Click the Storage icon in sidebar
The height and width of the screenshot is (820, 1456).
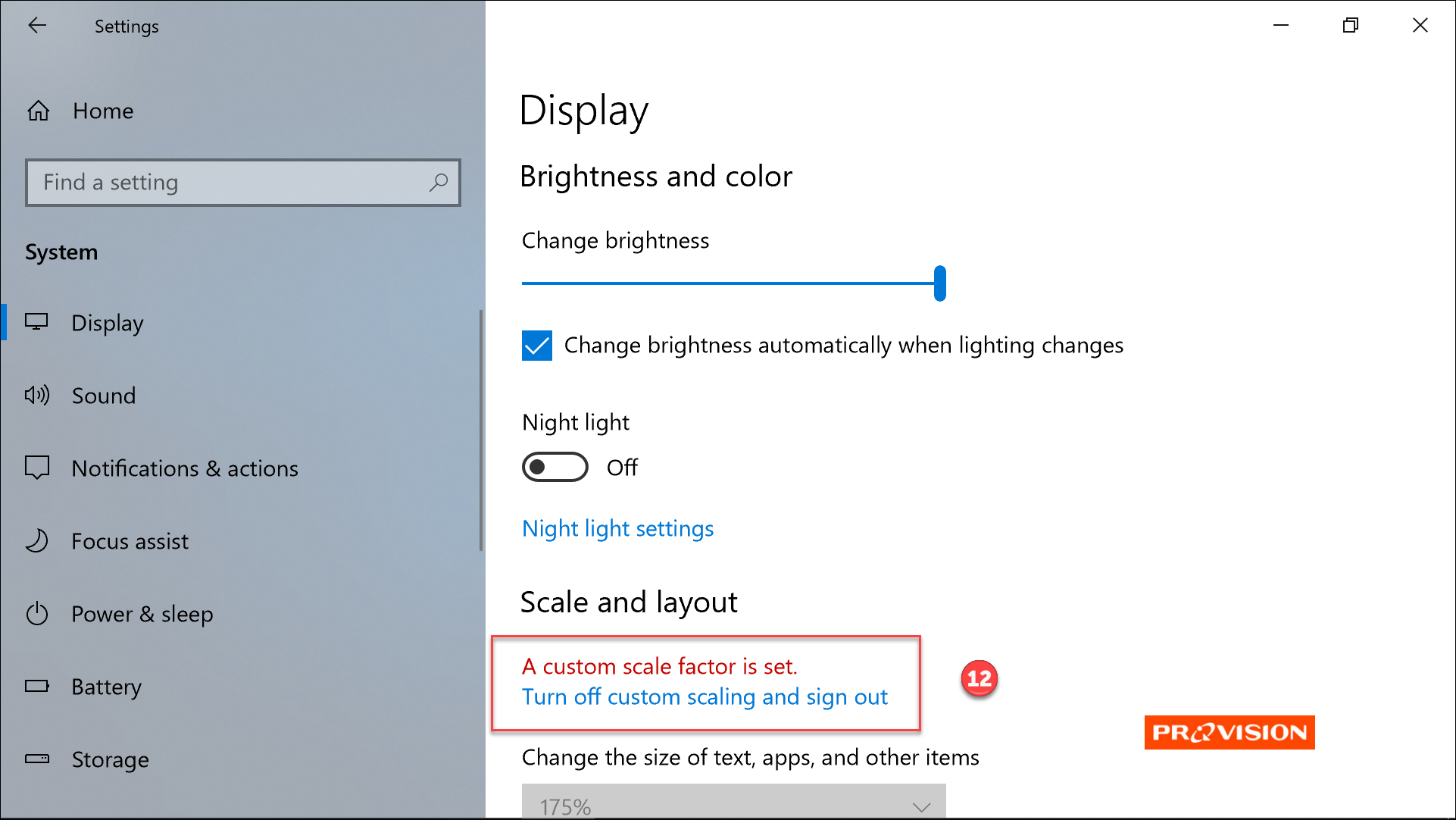[37, 758]
